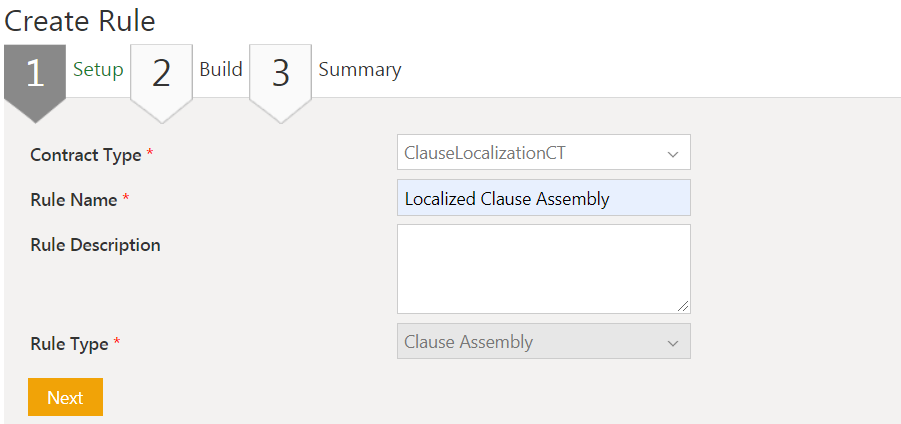The width and height of the screenshot is (901, 424).
Task: Click the Rule Name field label
Action: [74, 200]
